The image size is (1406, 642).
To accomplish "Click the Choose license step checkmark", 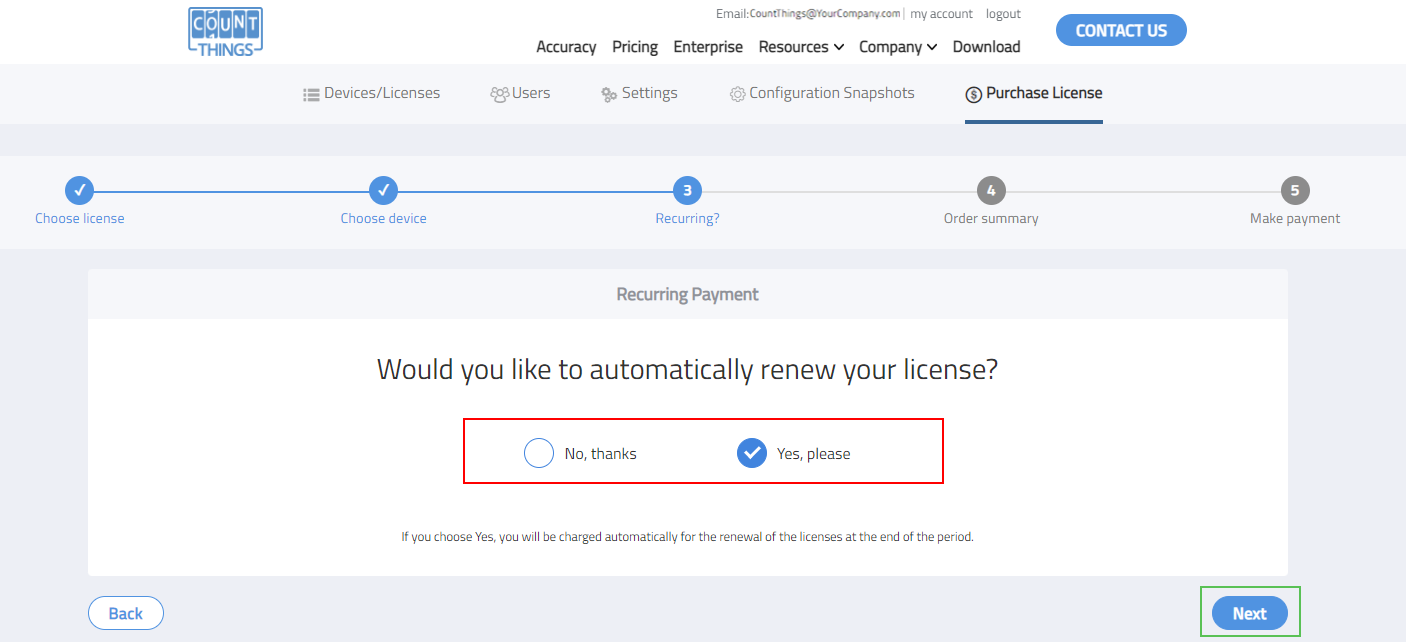I will point(80,190).
